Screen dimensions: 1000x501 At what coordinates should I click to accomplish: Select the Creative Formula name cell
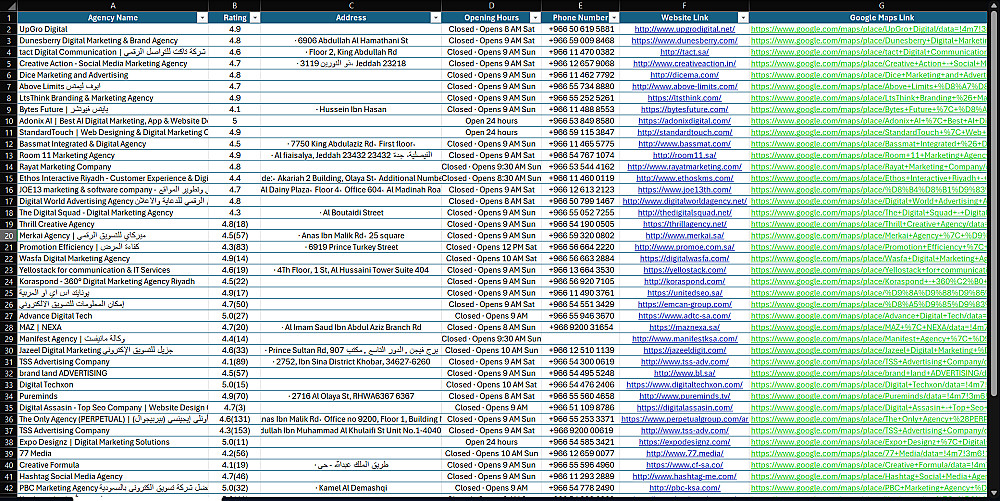coord(113,465)
